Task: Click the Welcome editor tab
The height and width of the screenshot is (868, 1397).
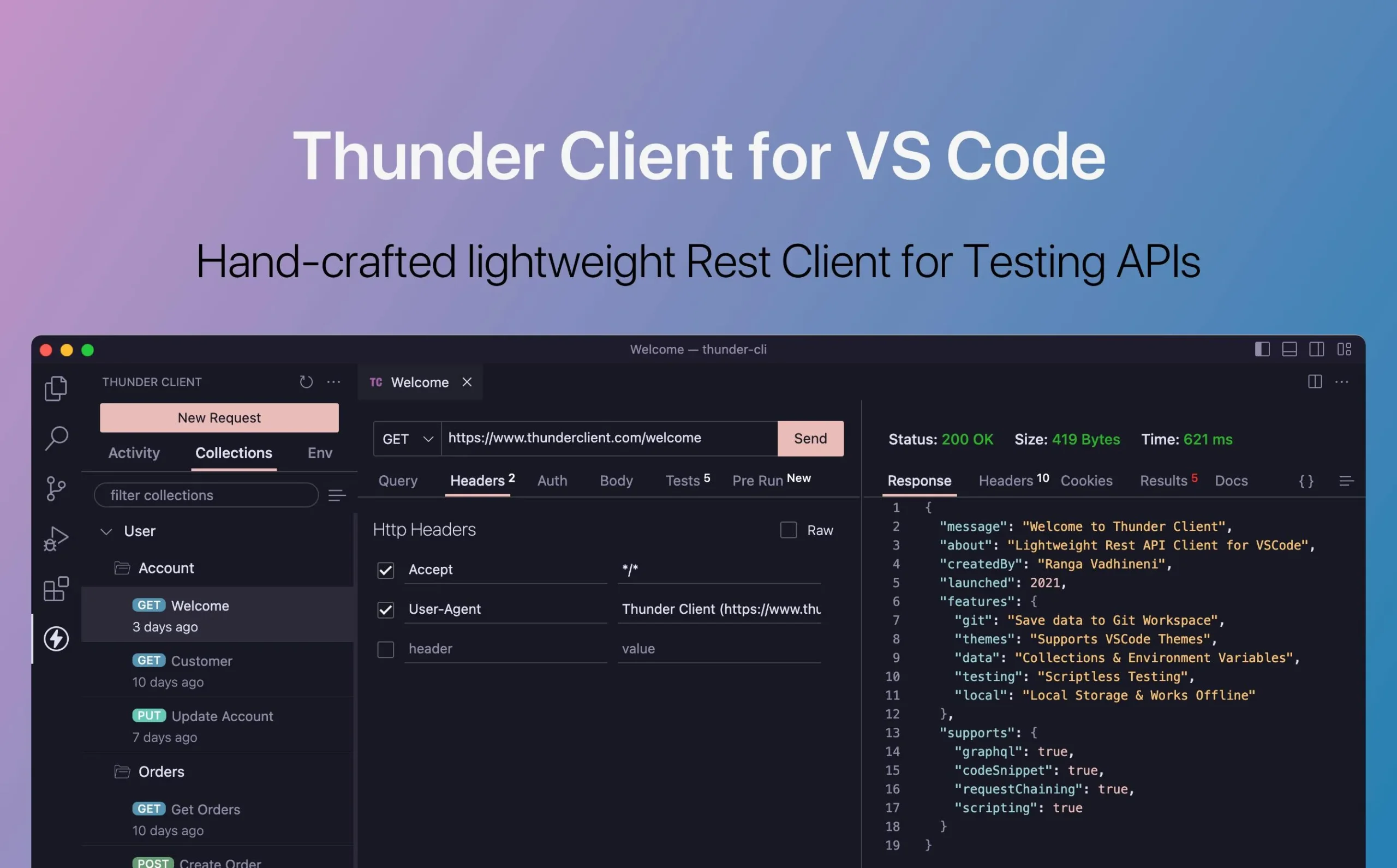Action: pyautogui.click(x=420, y=382)
